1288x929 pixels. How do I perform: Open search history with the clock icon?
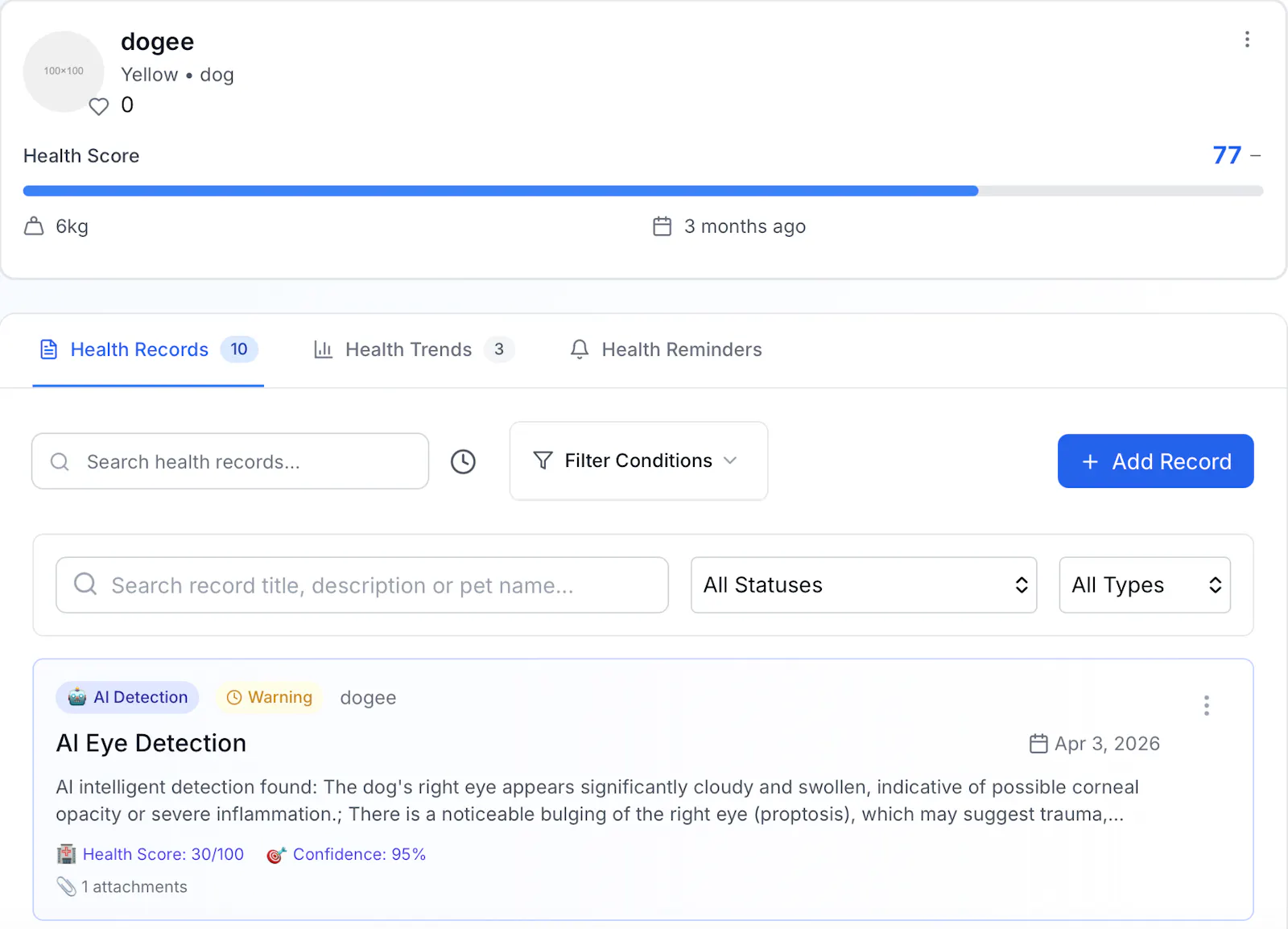463,461
